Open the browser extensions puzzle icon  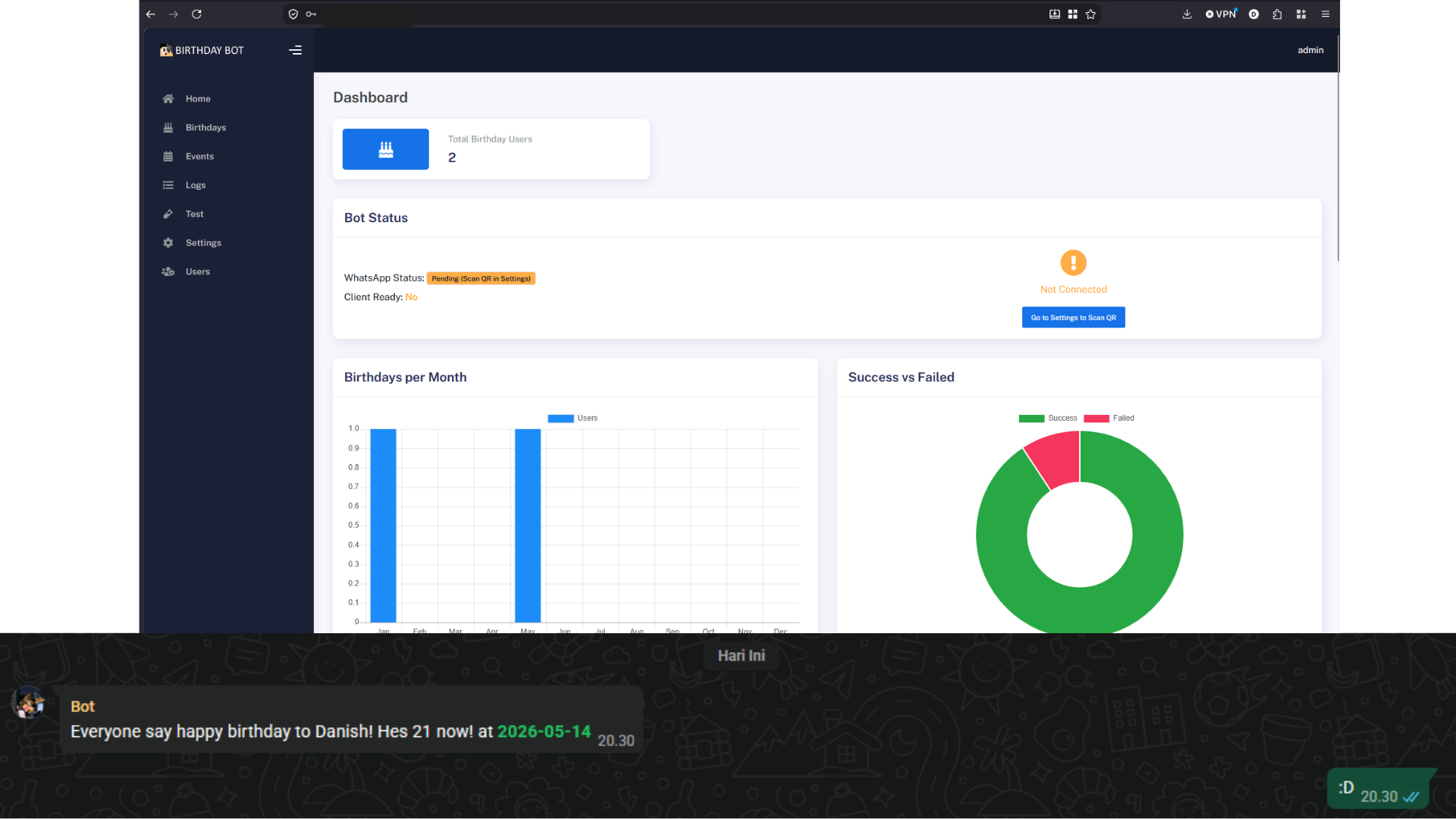click(x=1277, y=14)
